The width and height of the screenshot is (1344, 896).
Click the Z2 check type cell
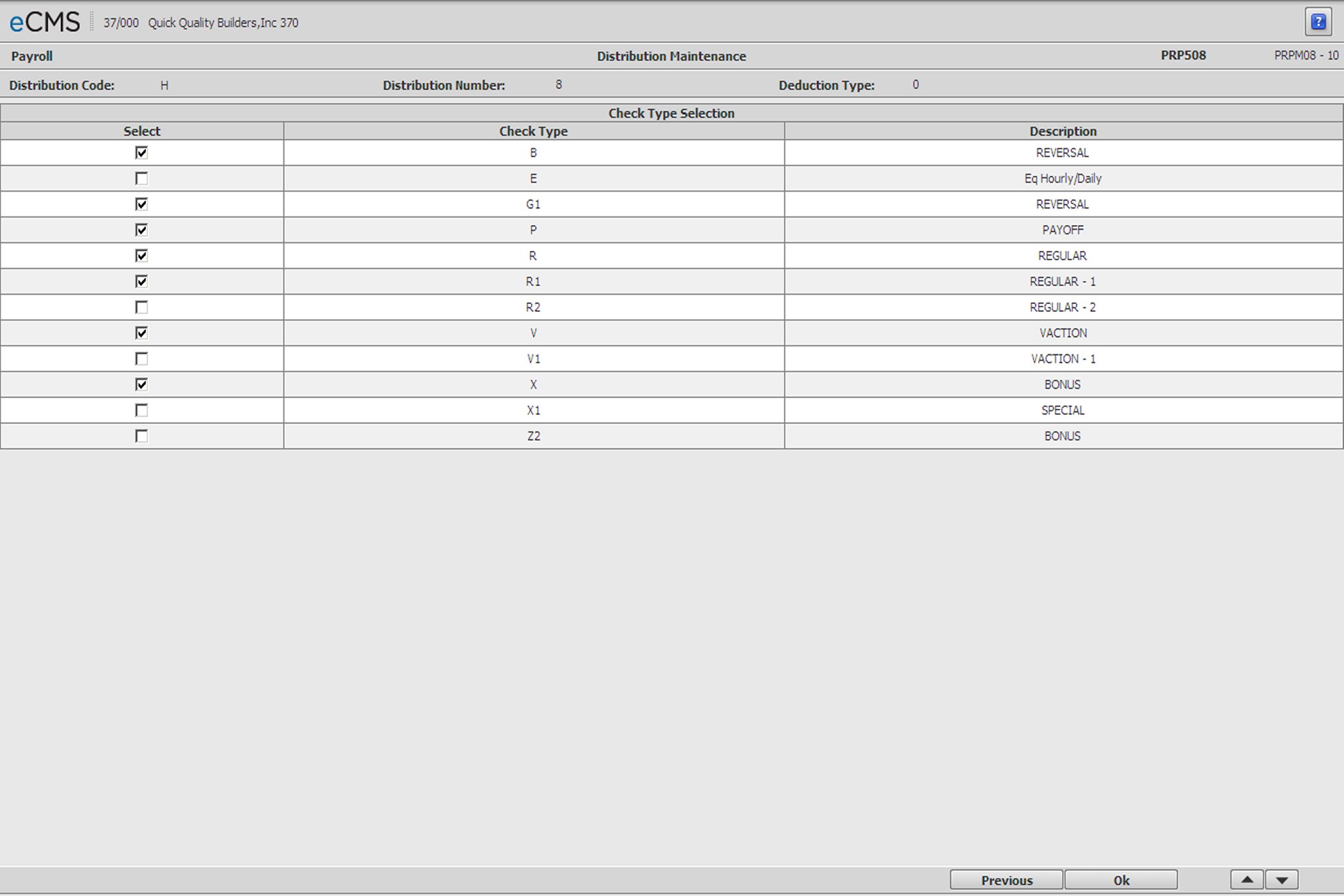click(534, 436)
